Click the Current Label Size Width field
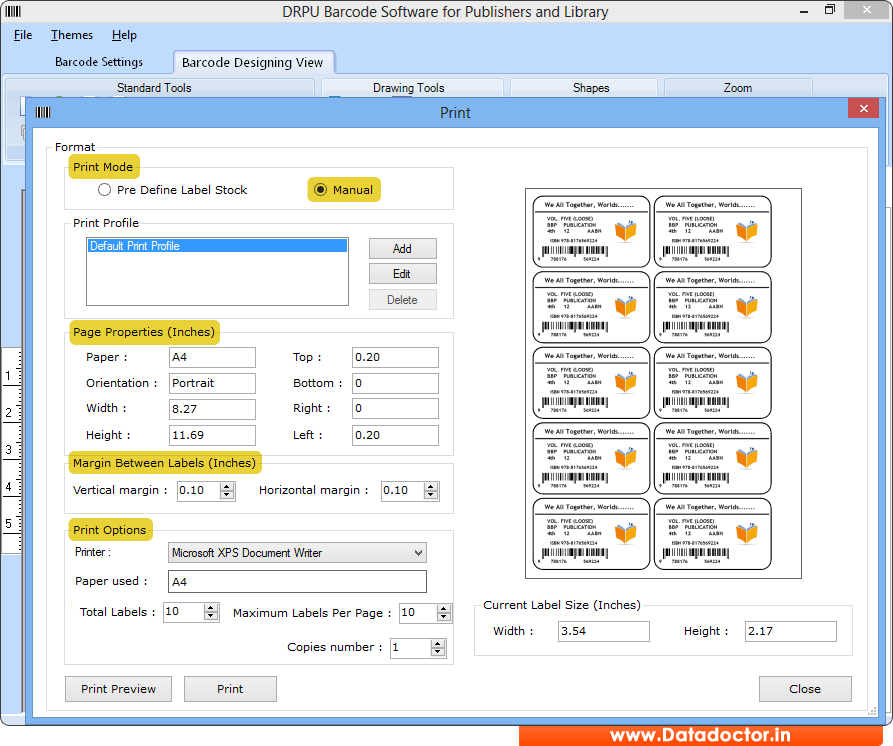 [604, 632]
